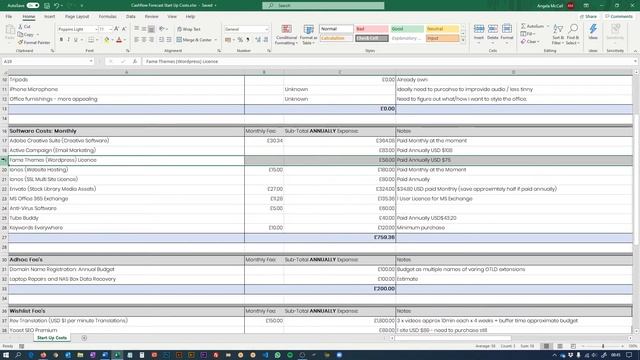The image size is (640, 360).
Task: Open the font size dropdown
Action: [111, 29]
